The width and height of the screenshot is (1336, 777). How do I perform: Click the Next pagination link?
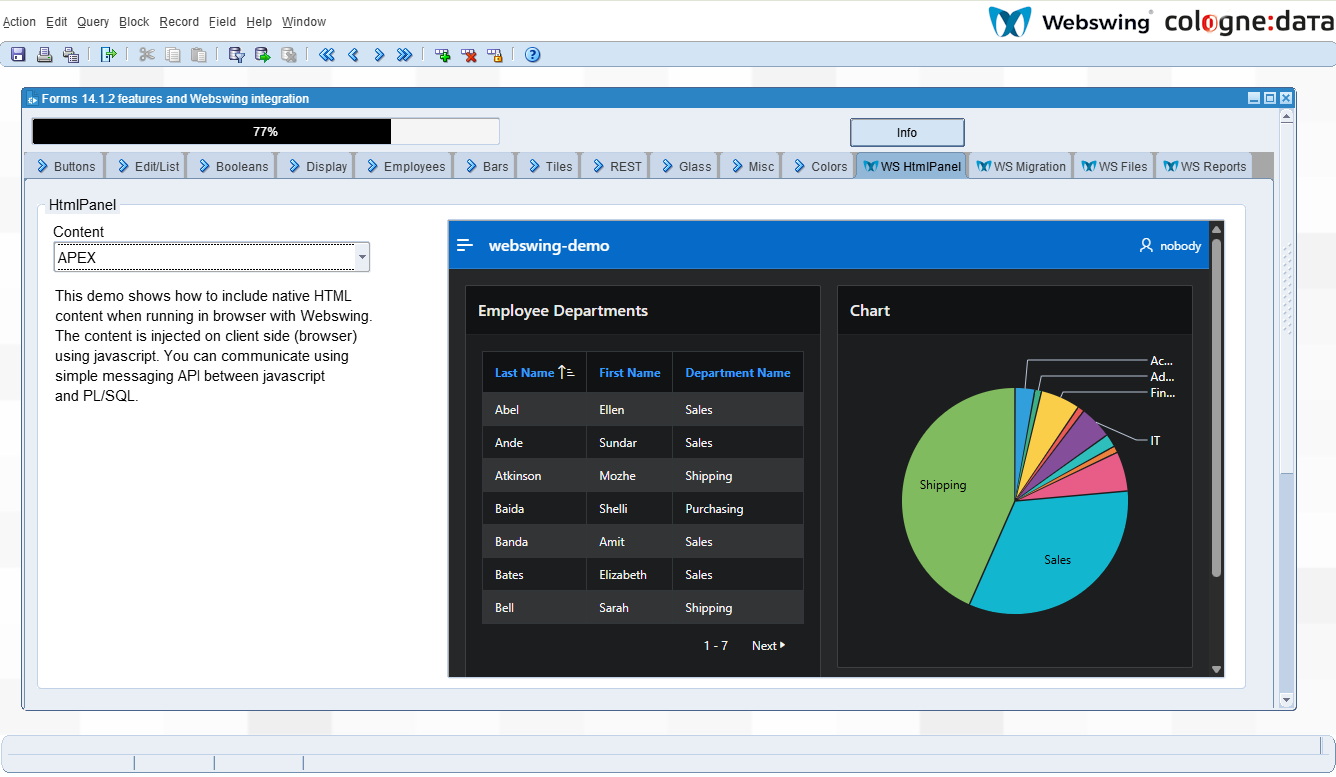tap(767, 646)
